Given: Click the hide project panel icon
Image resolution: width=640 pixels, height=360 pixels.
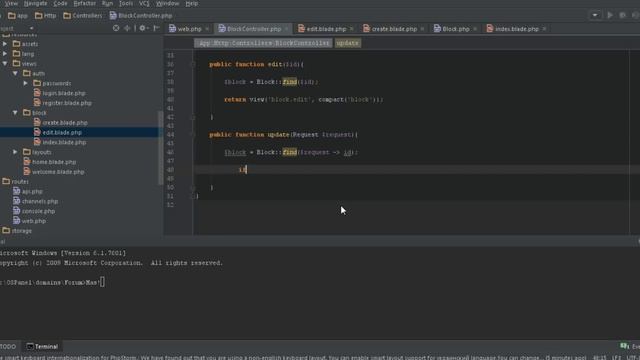Looking at the screenshot, I should 156,28.
